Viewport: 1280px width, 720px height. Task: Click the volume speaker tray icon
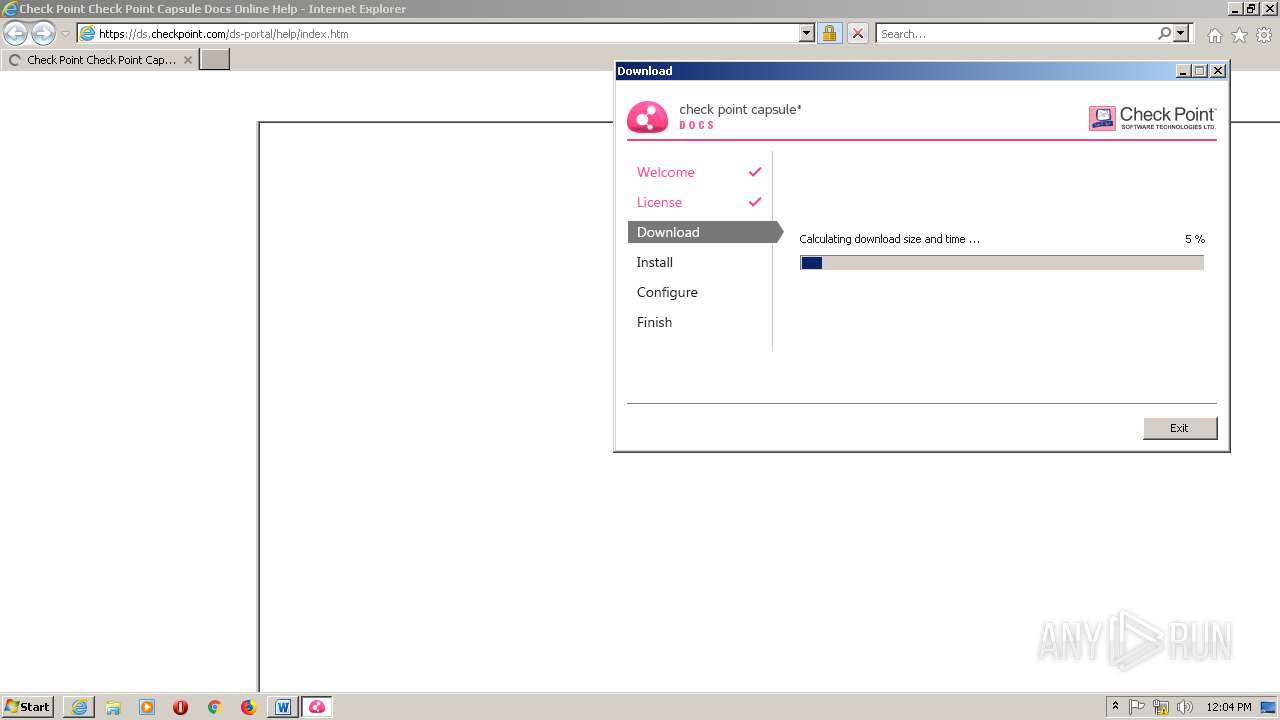(1185, 707)
